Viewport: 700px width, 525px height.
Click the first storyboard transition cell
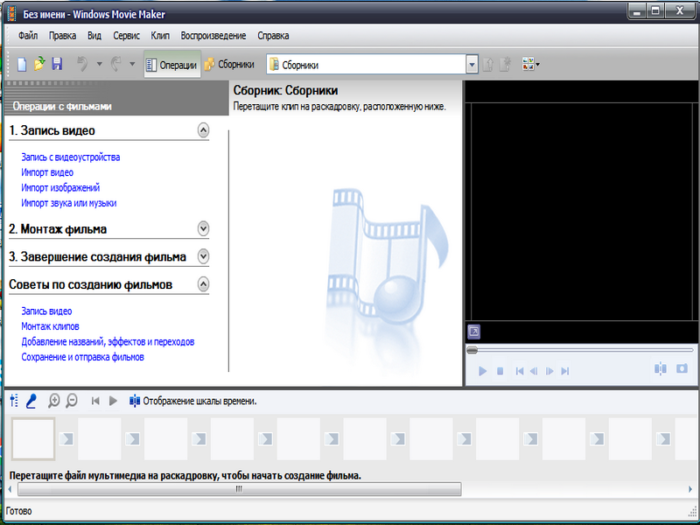pyautogui.click(x=66, y=439)
